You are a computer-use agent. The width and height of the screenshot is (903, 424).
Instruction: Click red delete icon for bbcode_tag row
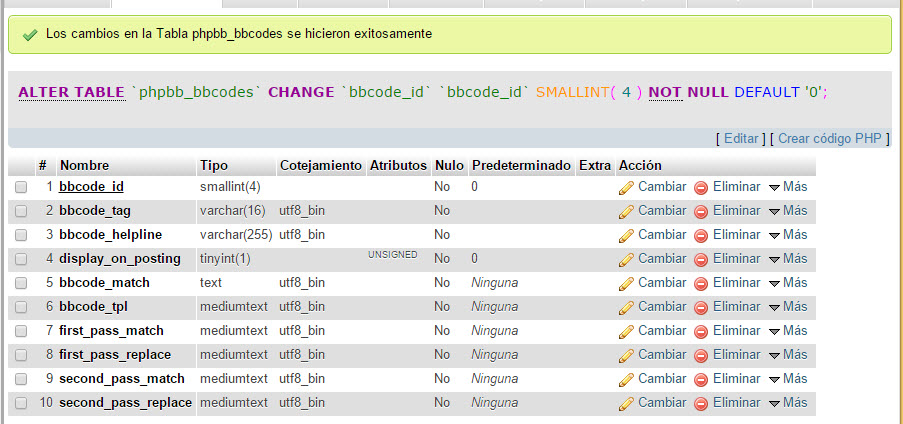tap(701, 211)
